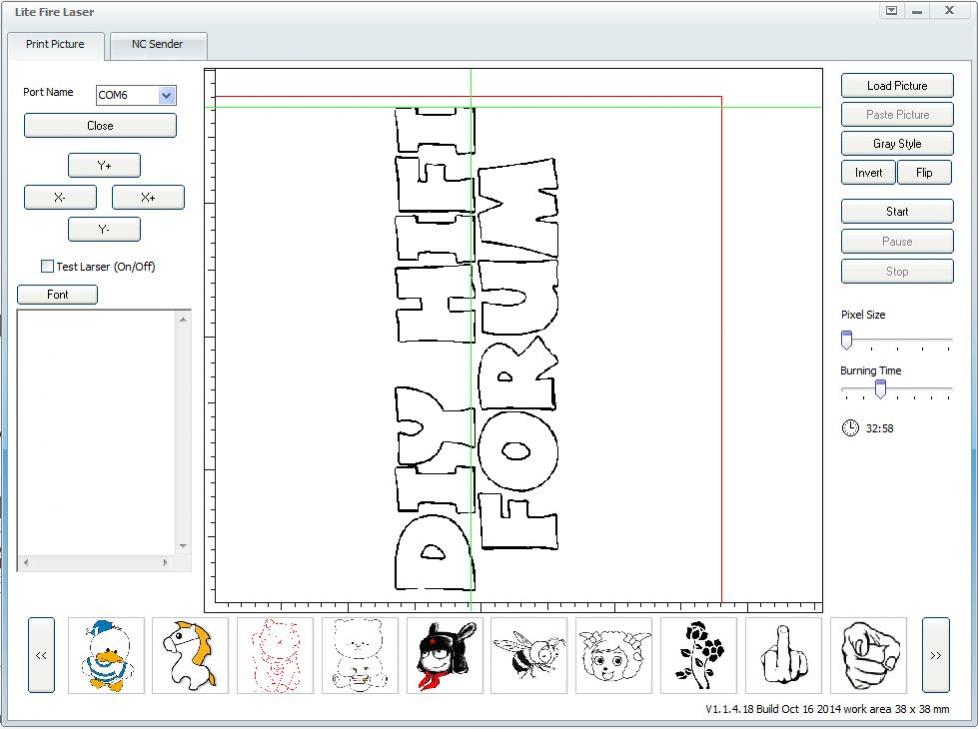978x729 pixels.
Task: Flip the loaded picture
Action: click(924, 173)
